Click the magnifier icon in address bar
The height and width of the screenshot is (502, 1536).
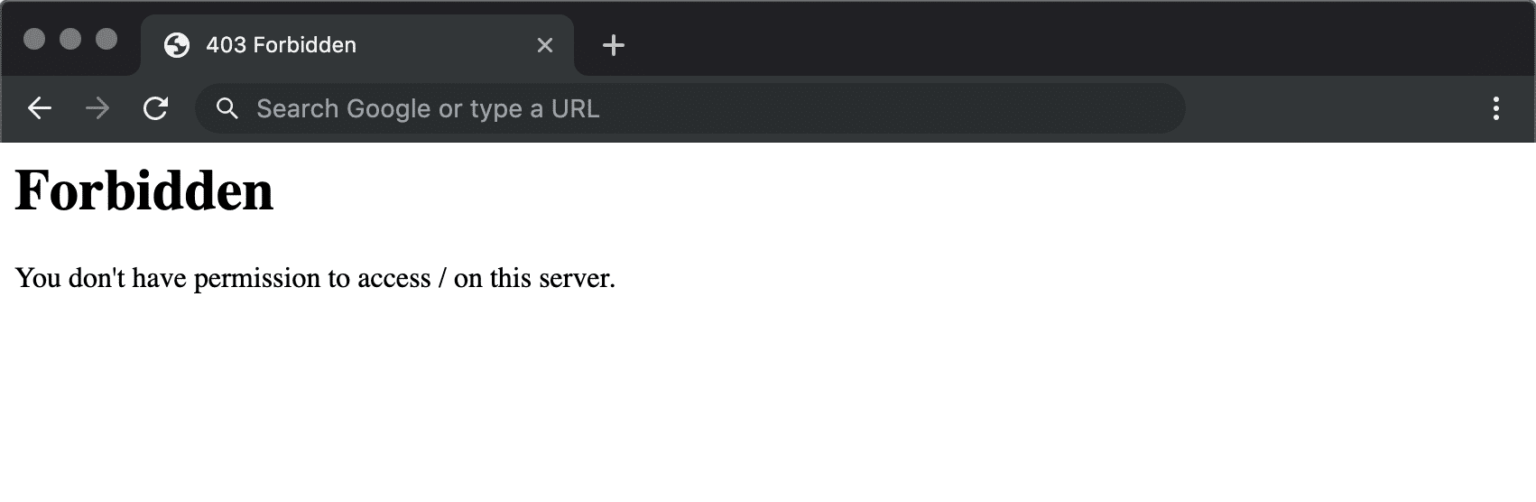(x=228, y=108)
